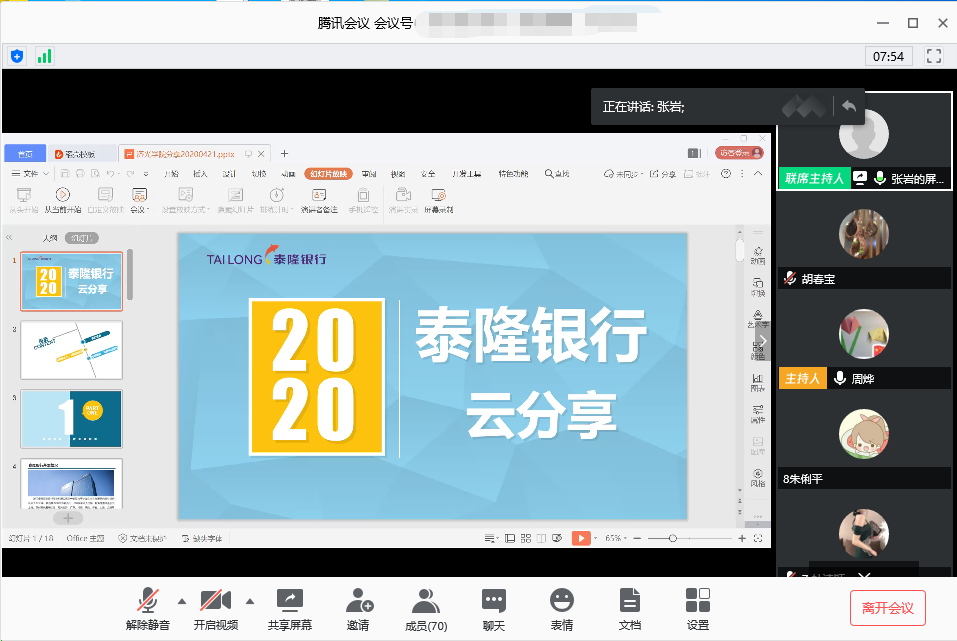The height and width of the screenshot is (641, 957).
Task: Select participant 胡春宝's video tile
Action: [x=864, y=241]
